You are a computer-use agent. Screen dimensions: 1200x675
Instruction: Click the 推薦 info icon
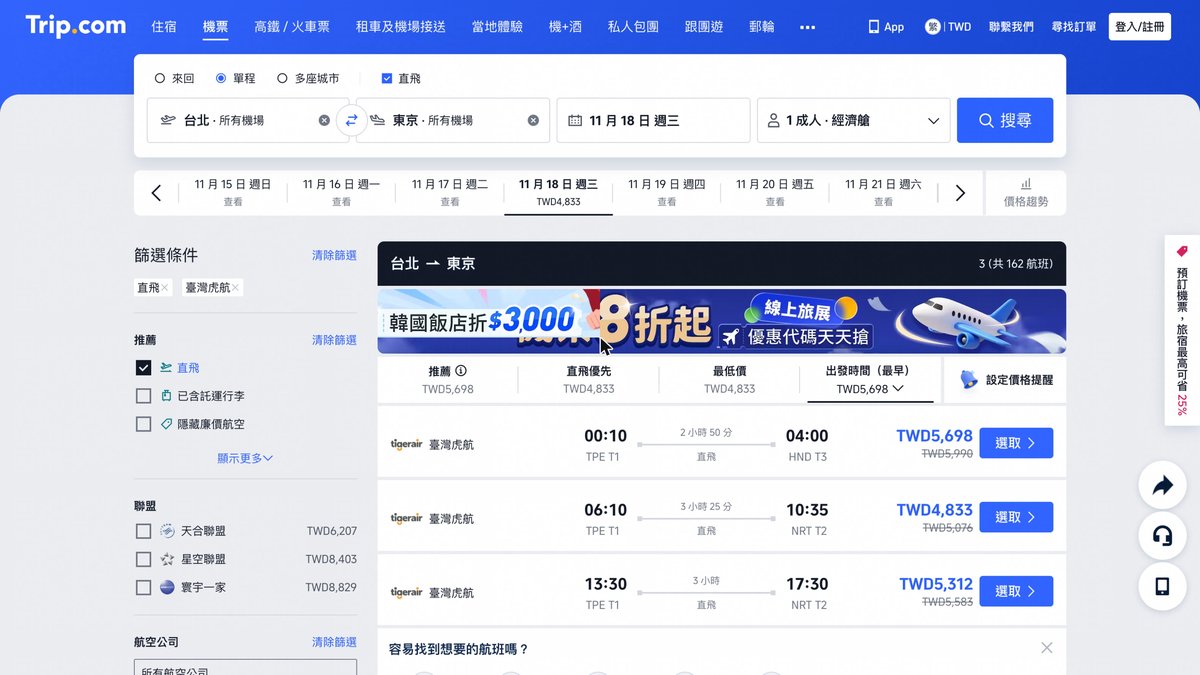[x=461, y=371]
